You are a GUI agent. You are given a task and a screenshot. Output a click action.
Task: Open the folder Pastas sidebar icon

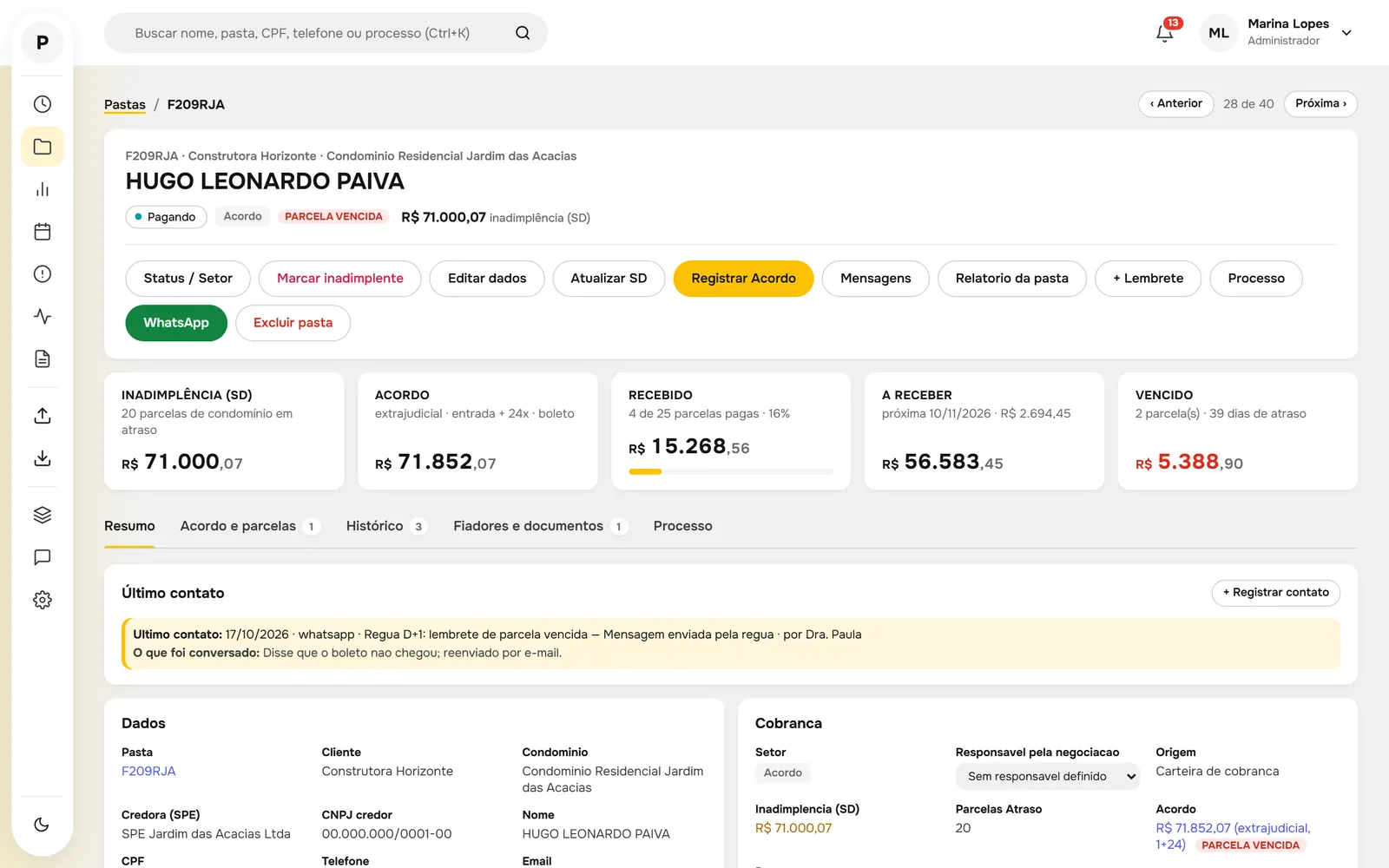pyautogui.click(x=42, y=147)
